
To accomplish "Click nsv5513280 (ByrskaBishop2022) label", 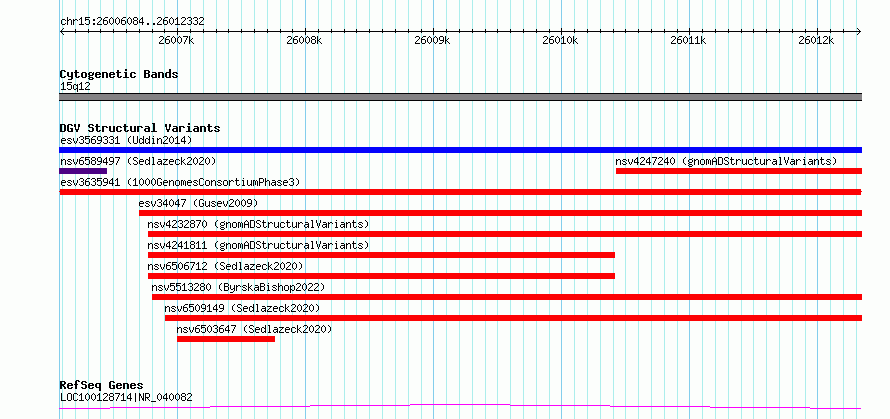I will point(238,287).
